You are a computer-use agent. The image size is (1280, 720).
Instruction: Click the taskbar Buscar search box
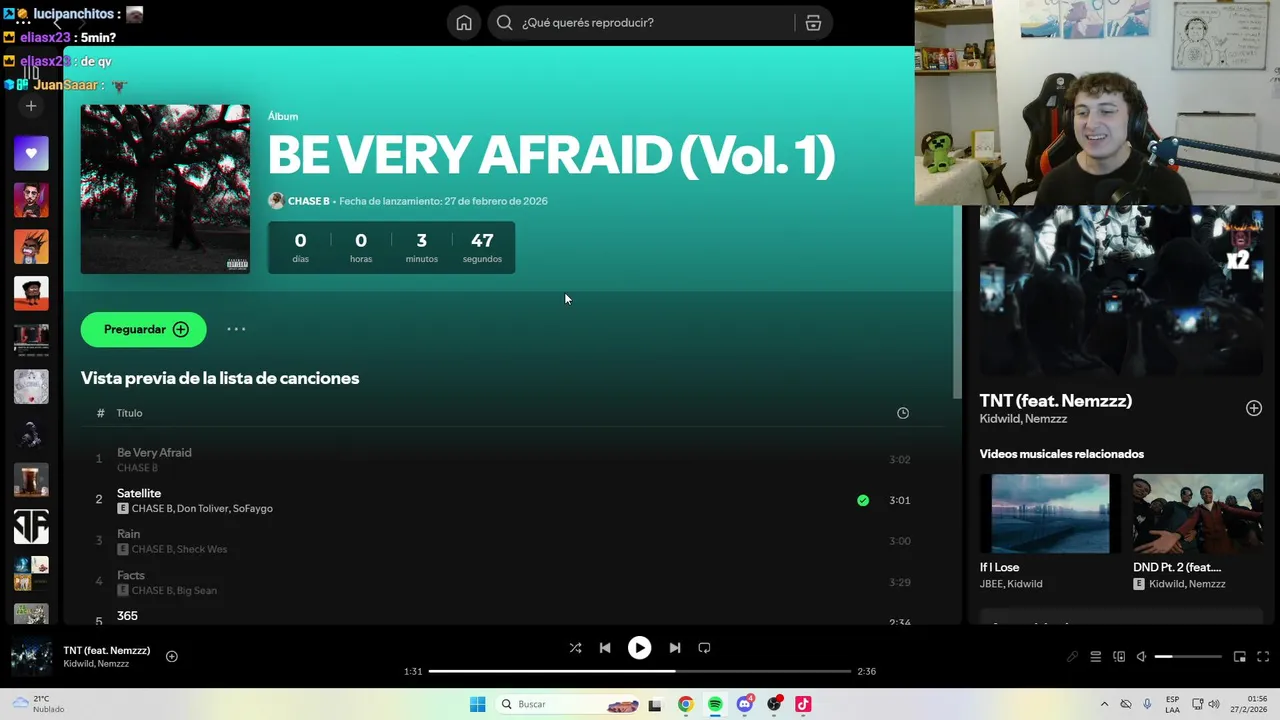(565, 704)
